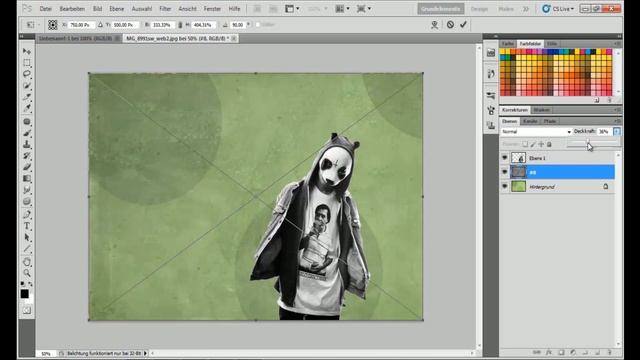The height and width of the screenshot is (360, 640).
Task: Select the Path Selection tool
Action: (27, 238)
